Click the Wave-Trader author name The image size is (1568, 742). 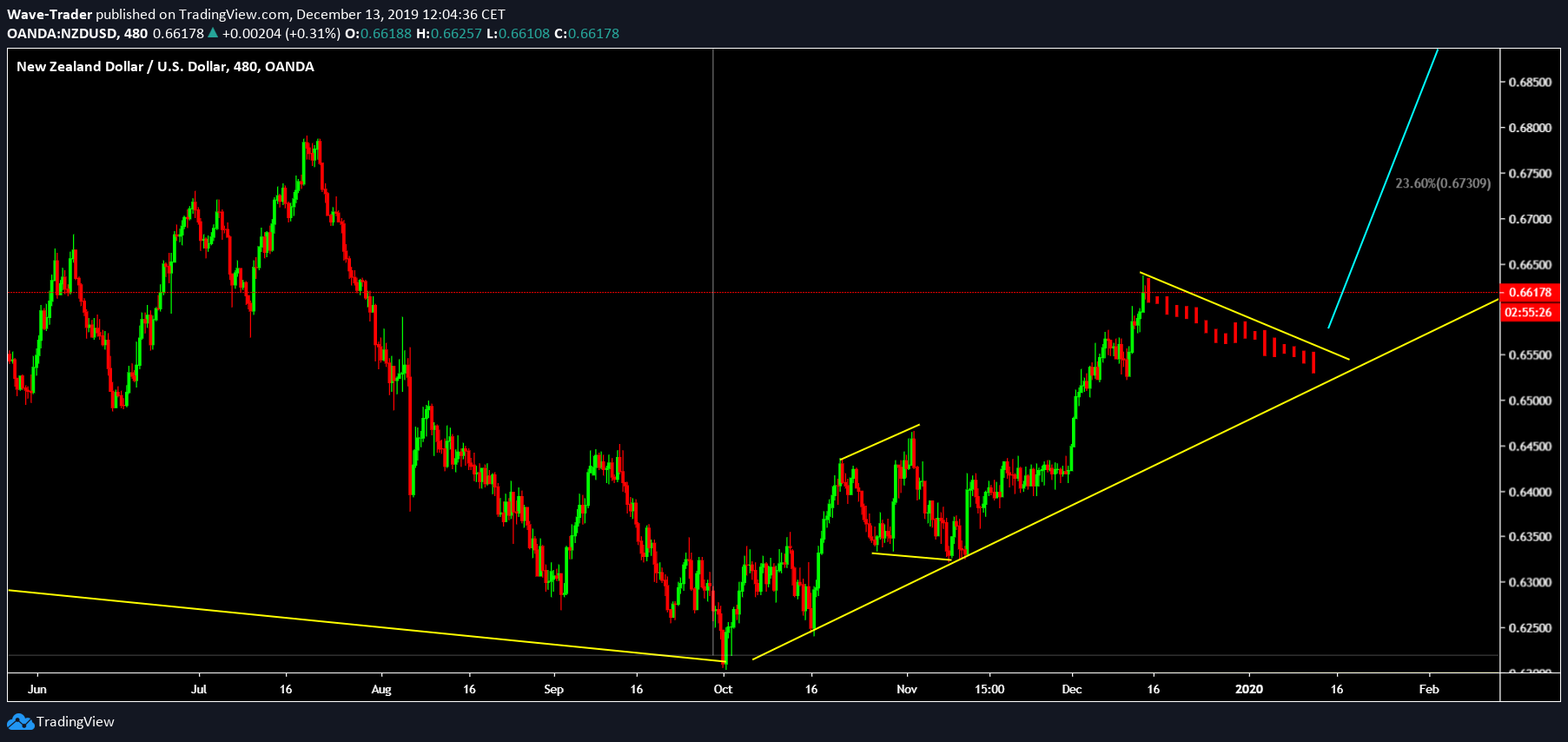tap(50, 15)
